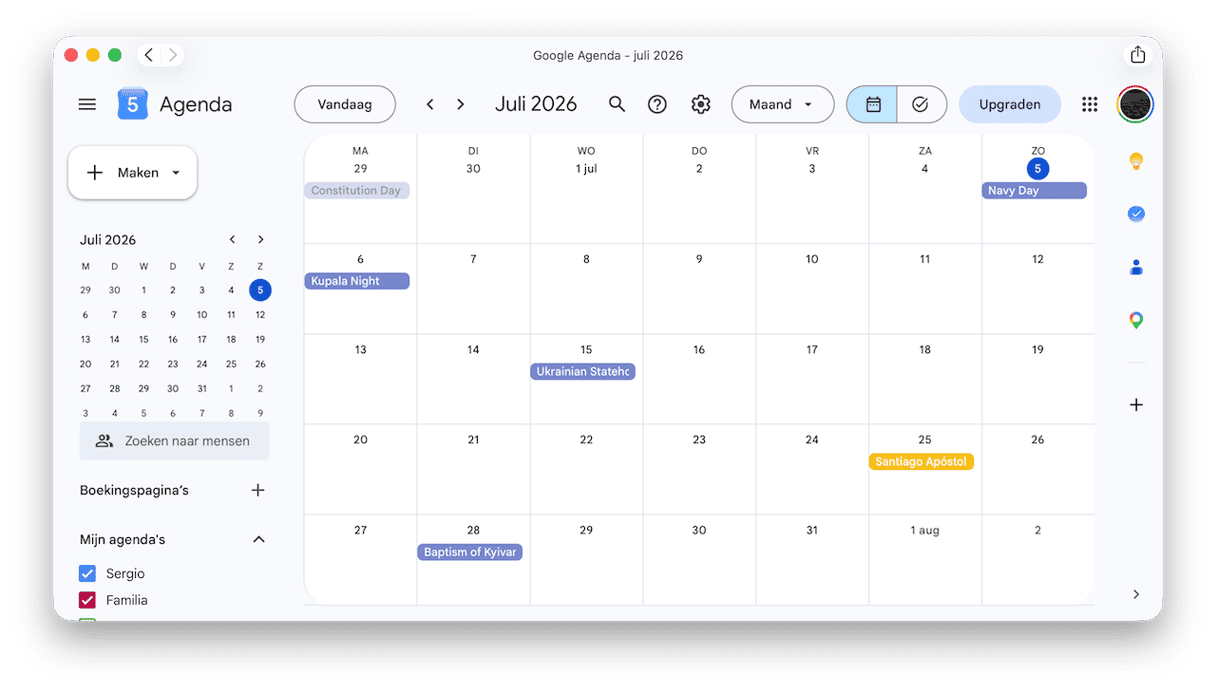This screenshot has width=1216, height=691.
Task: Click today's date 5 in month grid
Action: 1038,169
